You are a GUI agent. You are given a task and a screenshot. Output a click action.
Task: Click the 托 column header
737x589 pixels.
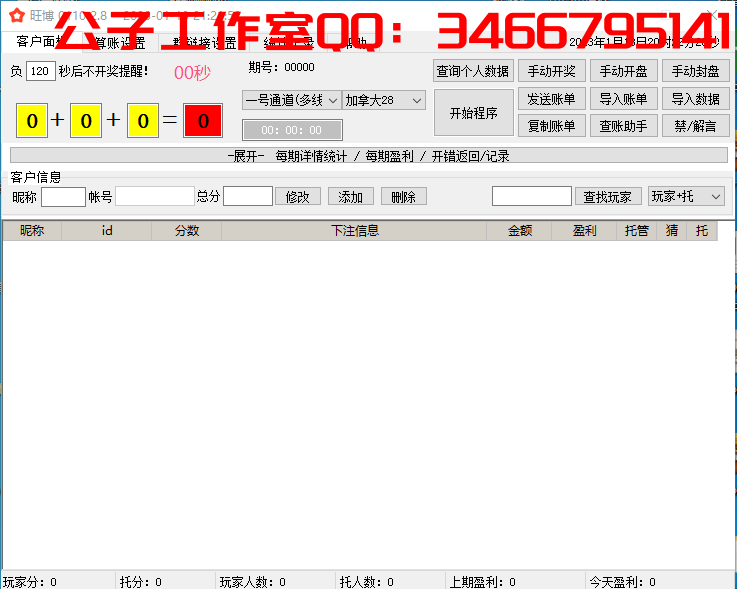tap(702, 231)
